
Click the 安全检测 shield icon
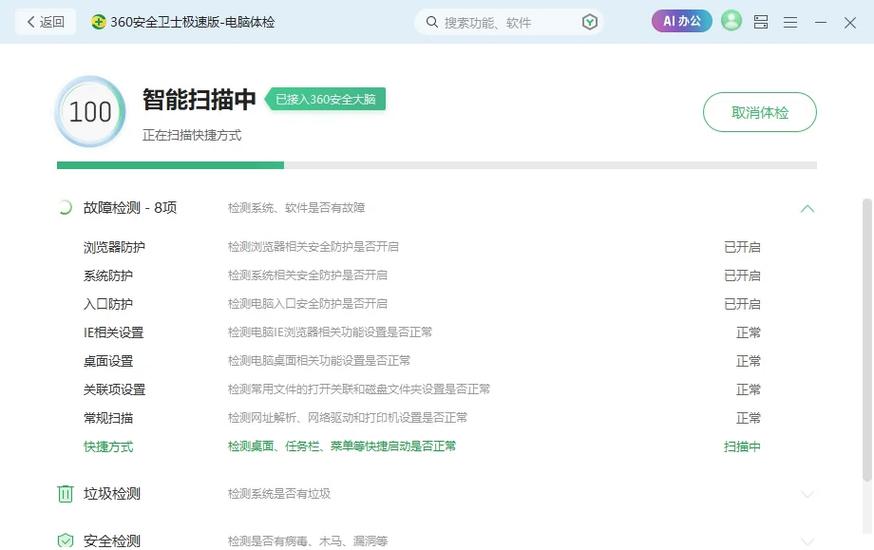click(65, 541)
